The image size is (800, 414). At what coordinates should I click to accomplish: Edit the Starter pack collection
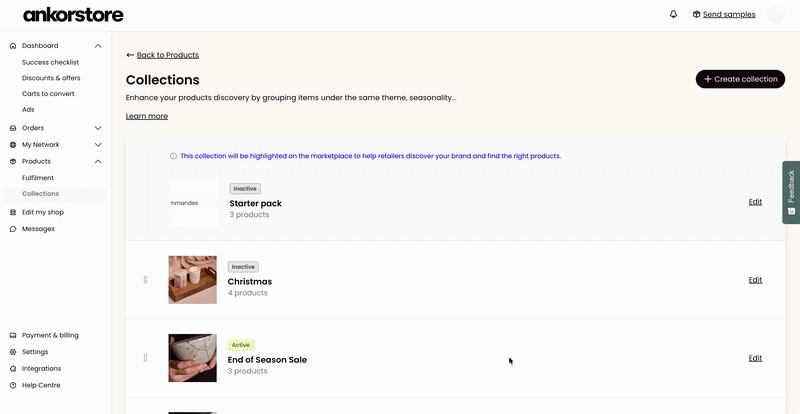(x=755, y=202)
